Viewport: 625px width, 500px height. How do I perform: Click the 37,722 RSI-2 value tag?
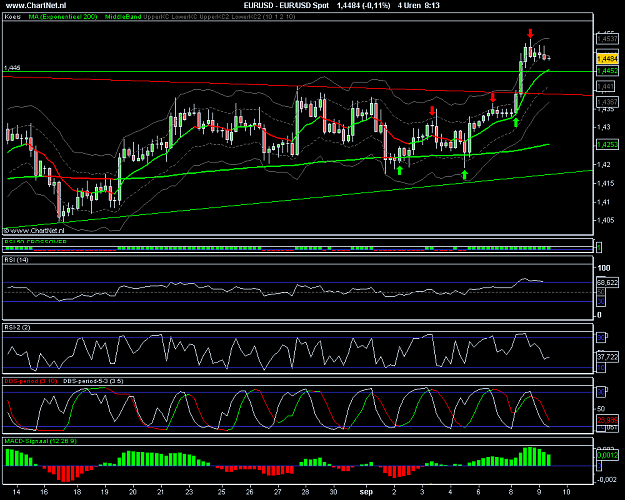pos(607,356)
